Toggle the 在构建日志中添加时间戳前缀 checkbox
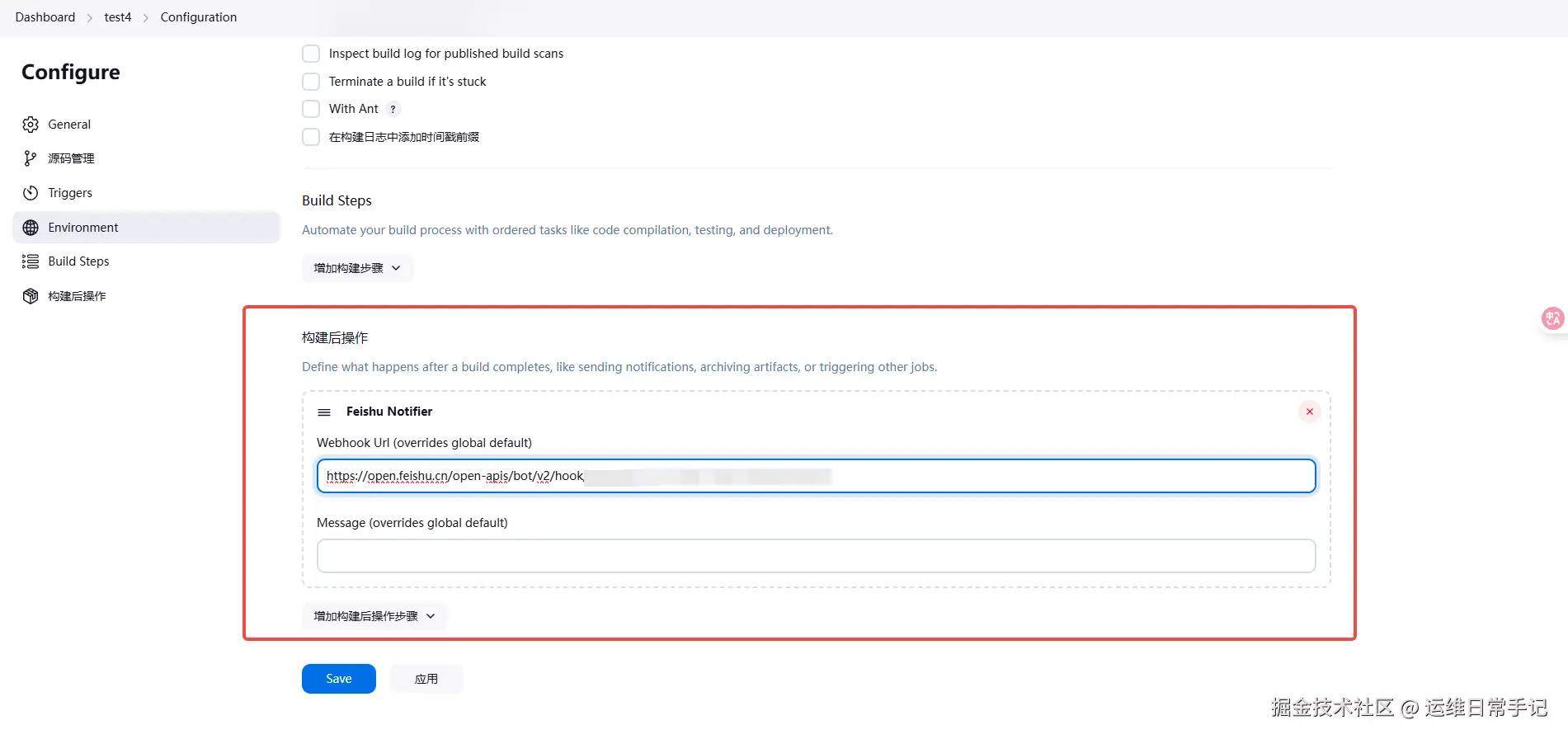This screenshot has width=1568, height=739. [x=311, y=137]
